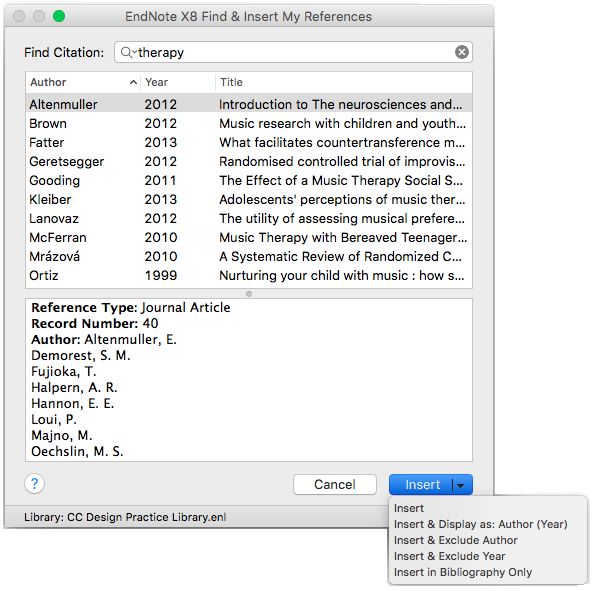Sort by the Year column header
Screen dimensions: 593x591
click(x=178, y=82)
